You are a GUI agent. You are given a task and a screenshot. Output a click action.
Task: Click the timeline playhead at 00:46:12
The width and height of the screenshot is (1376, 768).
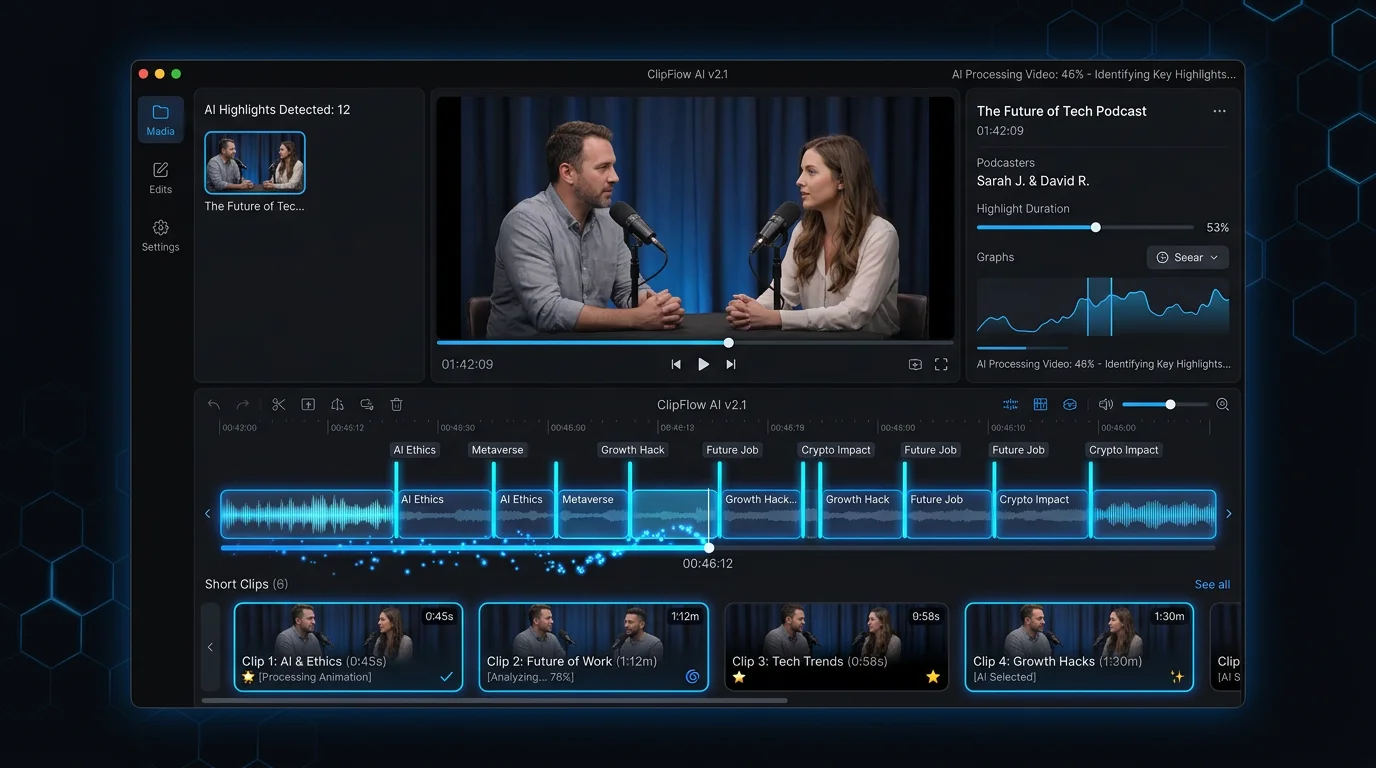pyautogui.click(x=709, y=547)
